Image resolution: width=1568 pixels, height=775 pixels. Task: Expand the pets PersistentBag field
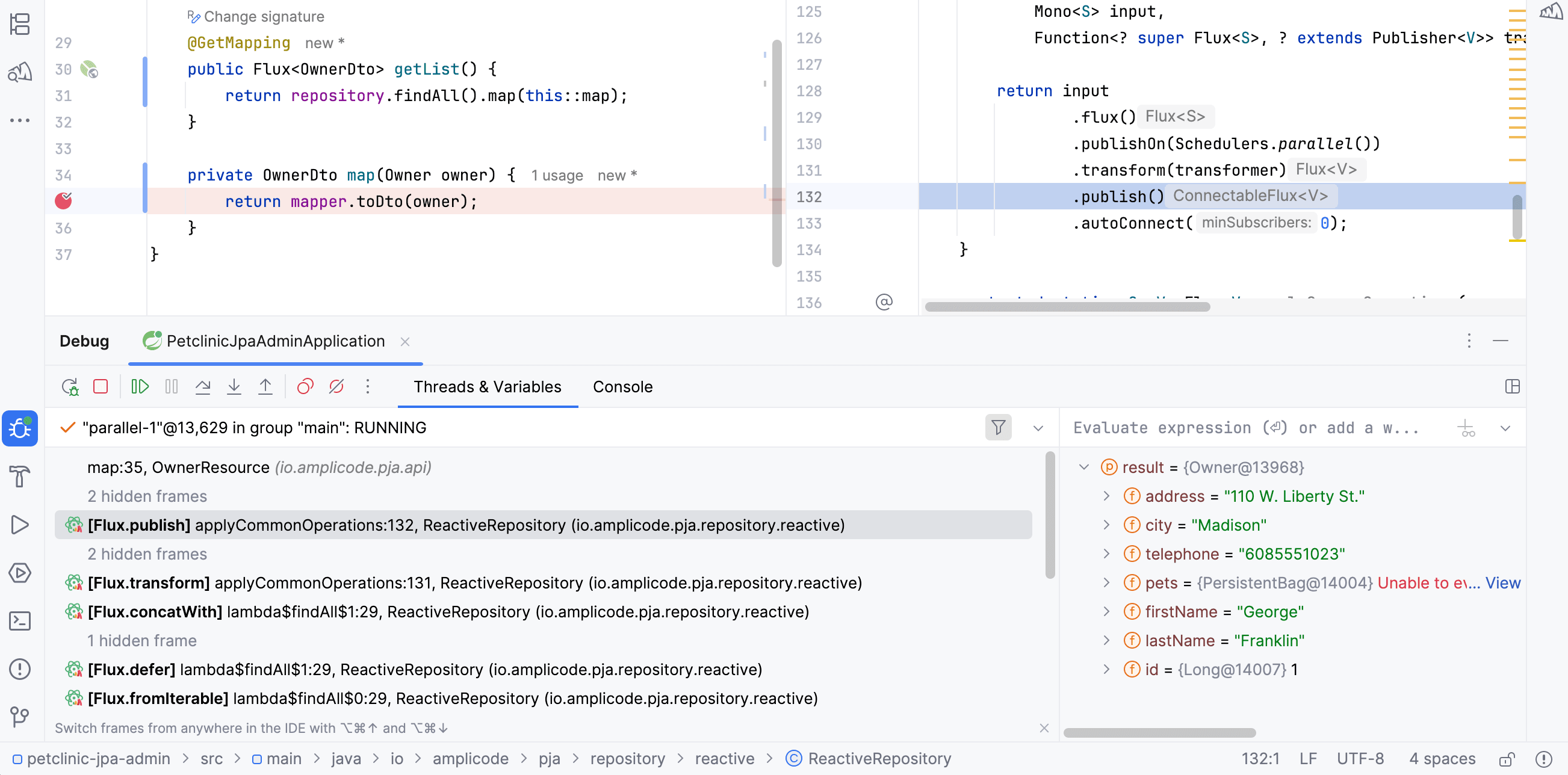click(x=1106, y=583)
